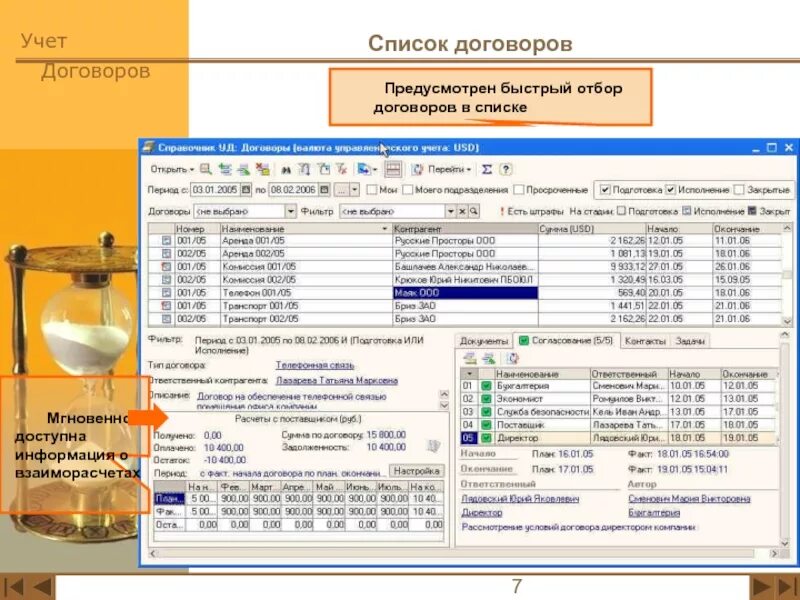
Task: Enable the Просроченные checkbox
Action: click(519, 190)
